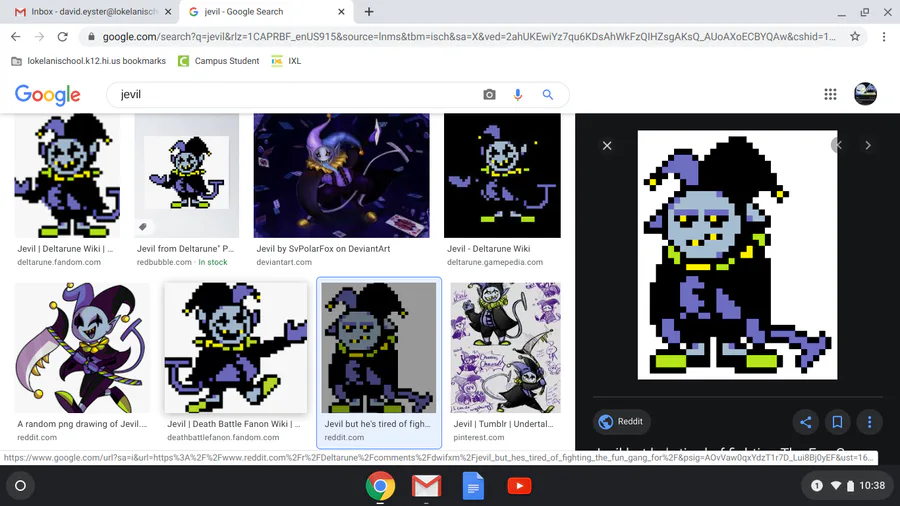Viewport: 900px width, 506px height.
Task: Close the jevil Google Search tab
Action: [341, 11]
